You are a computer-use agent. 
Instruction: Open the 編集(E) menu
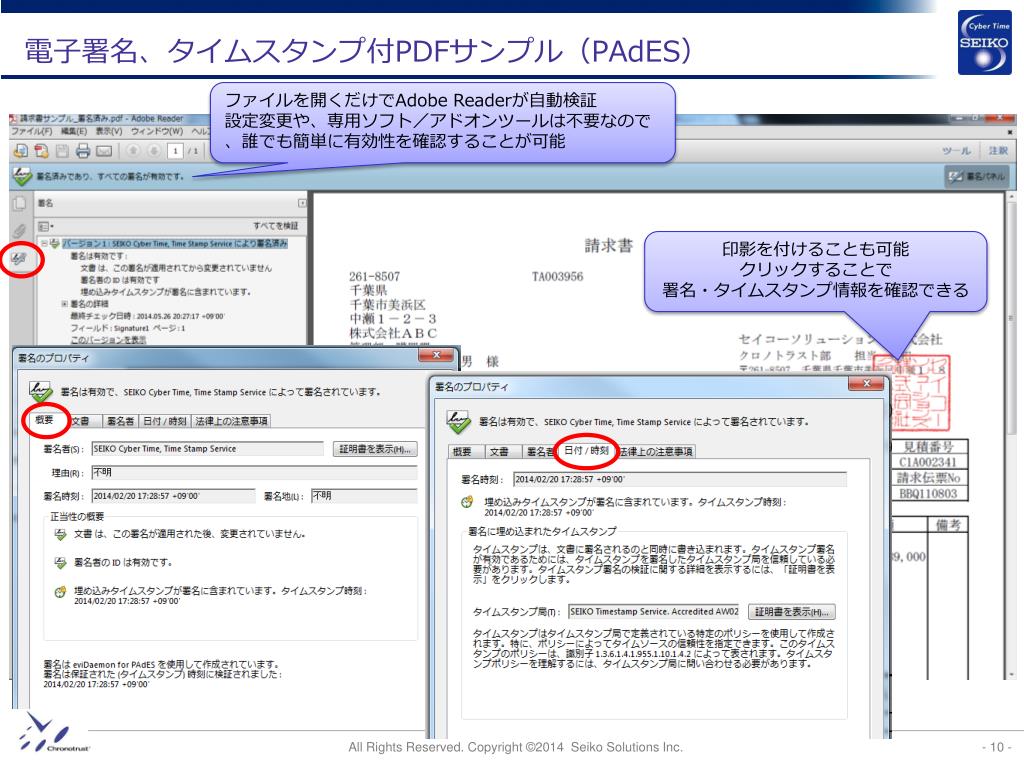click(74, 131)
